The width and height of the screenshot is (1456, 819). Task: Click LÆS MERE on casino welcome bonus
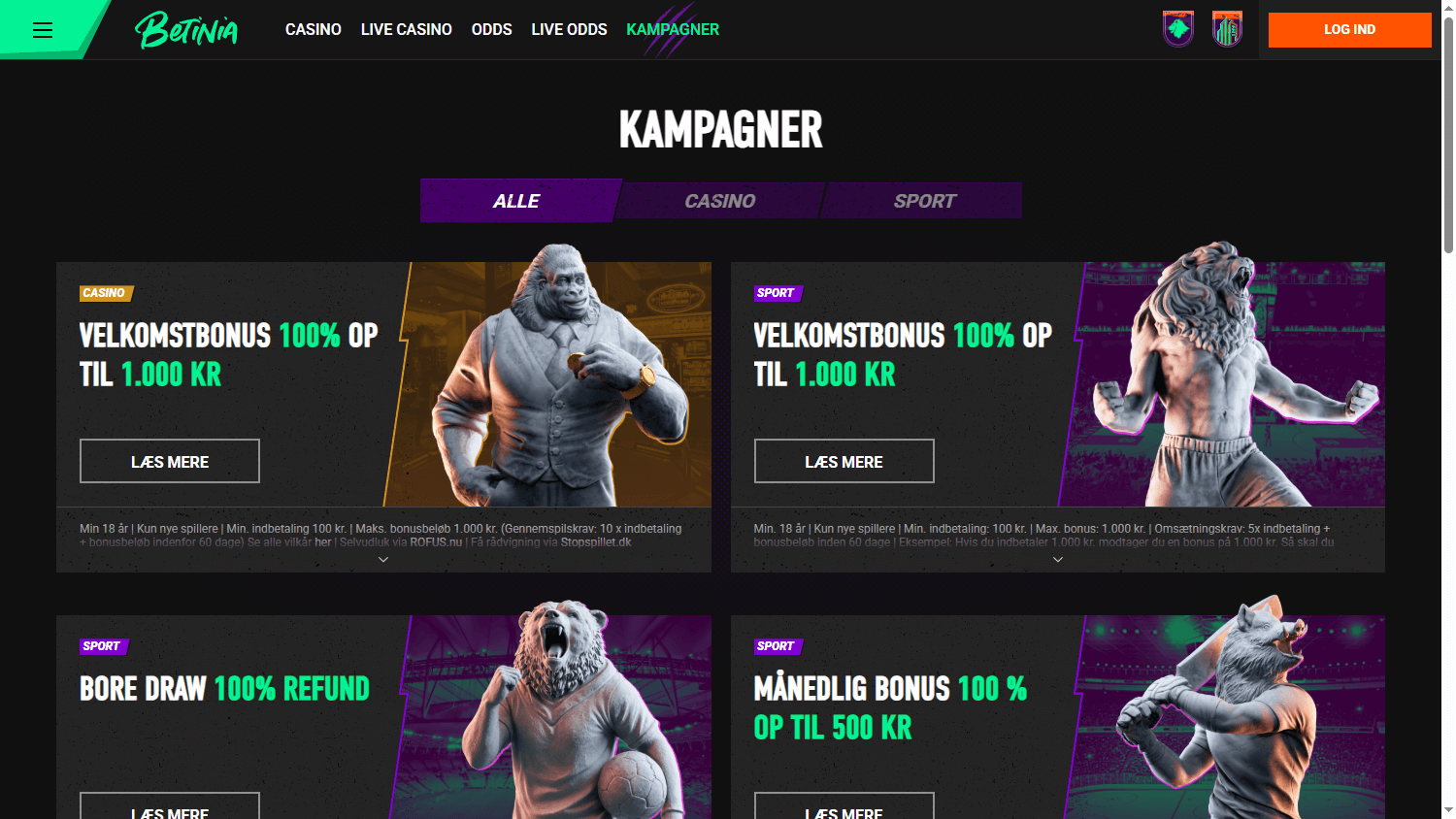[x=170, y=462]
